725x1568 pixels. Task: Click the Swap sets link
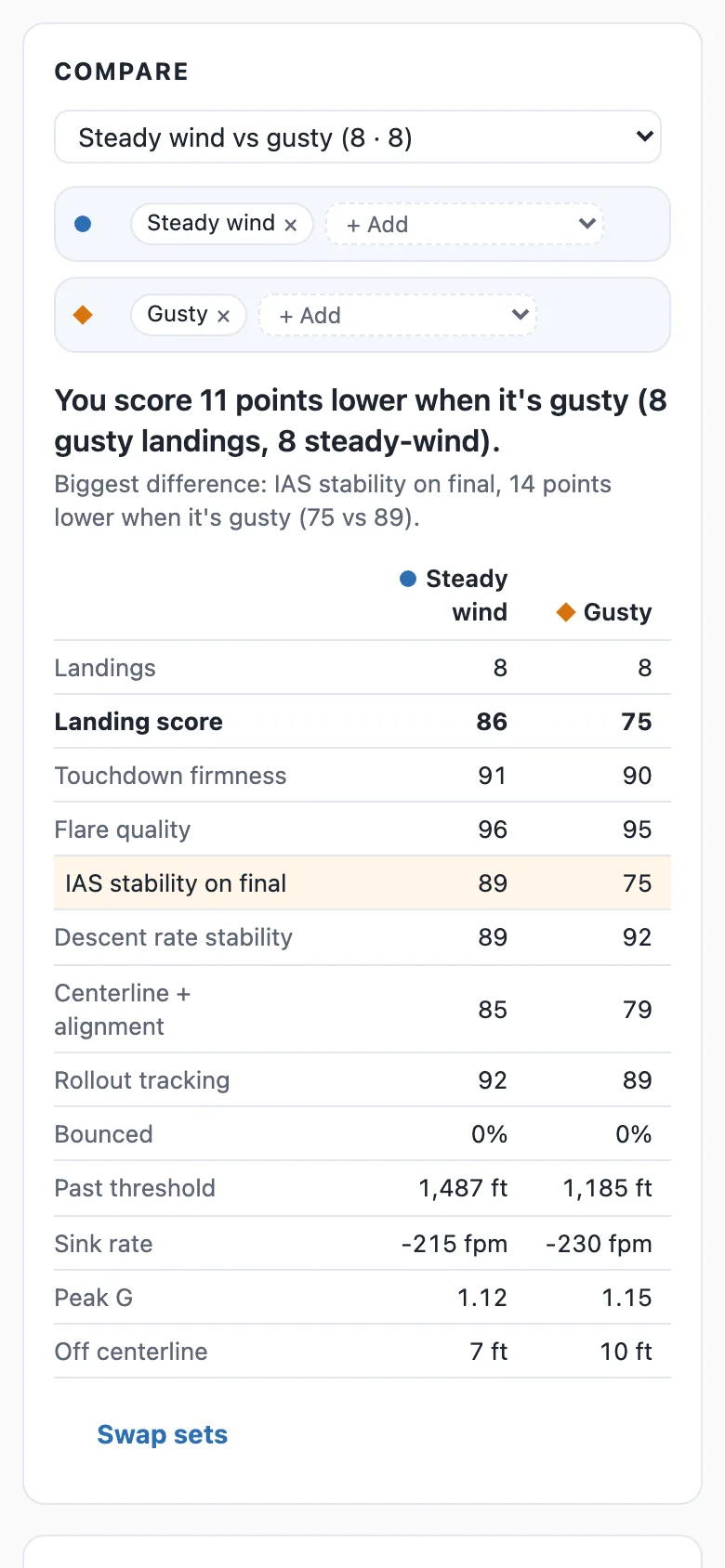pyautogui.click(x=163, y=1434)
